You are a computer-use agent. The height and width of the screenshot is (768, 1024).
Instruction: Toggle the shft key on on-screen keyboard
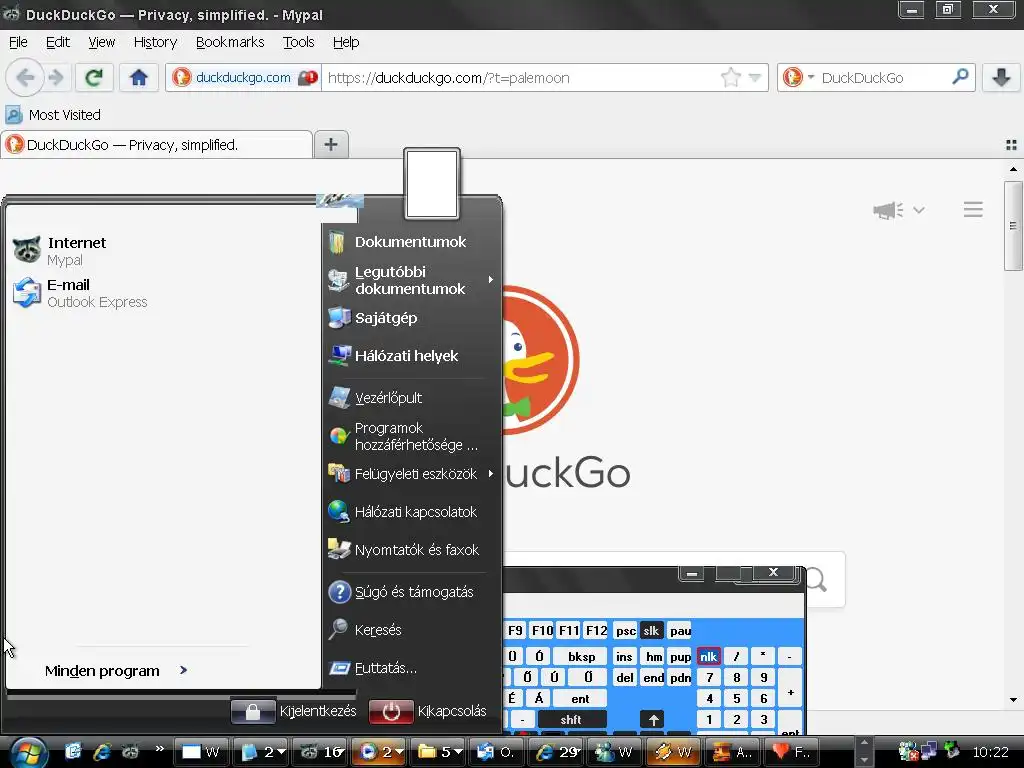click(571, 720)
